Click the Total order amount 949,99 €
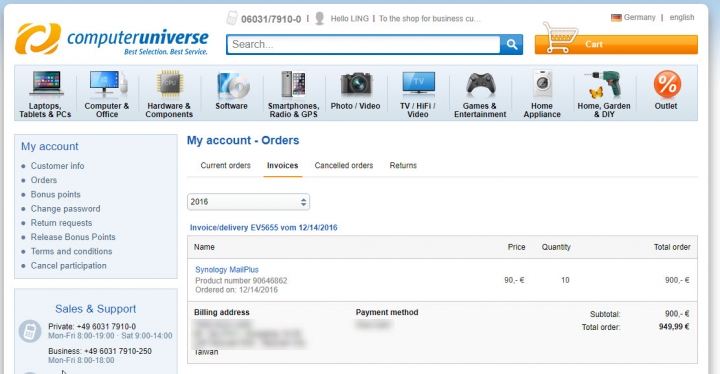The height and width of the screenshot is (374, 720). 674,327
